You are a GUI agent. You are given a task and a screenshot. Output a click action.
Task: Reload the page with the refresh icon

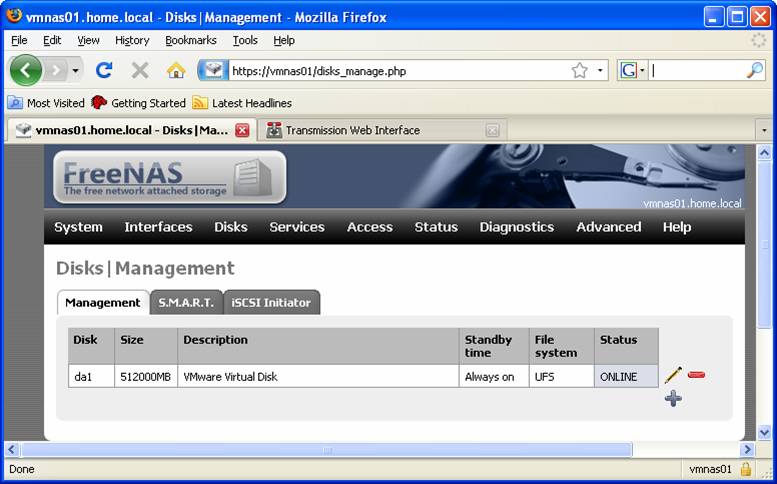point(104,71)
